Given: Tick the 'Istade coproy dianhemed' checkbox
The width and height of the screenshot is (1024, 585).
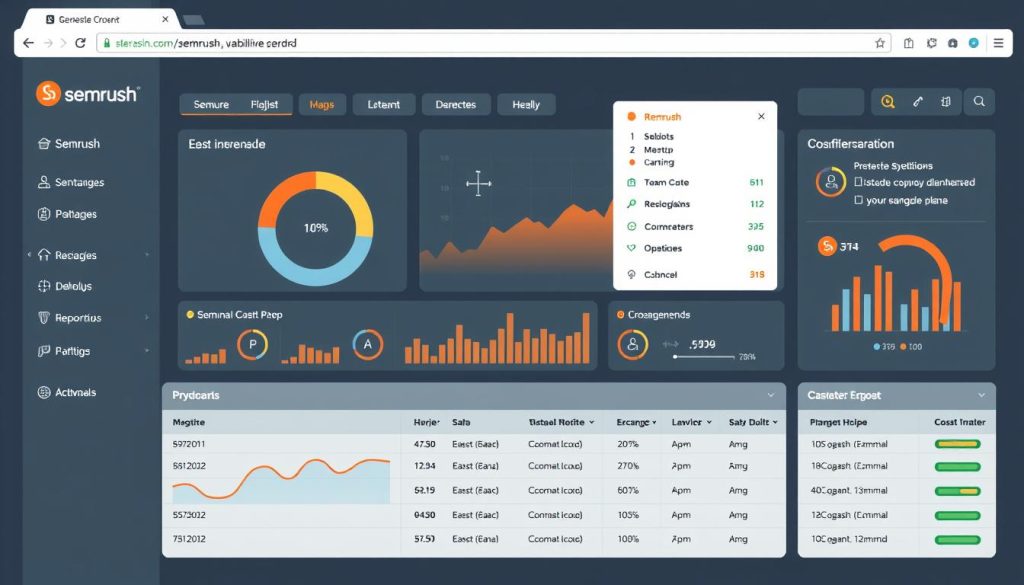Looking at the screenshot, I should (858, 183).
